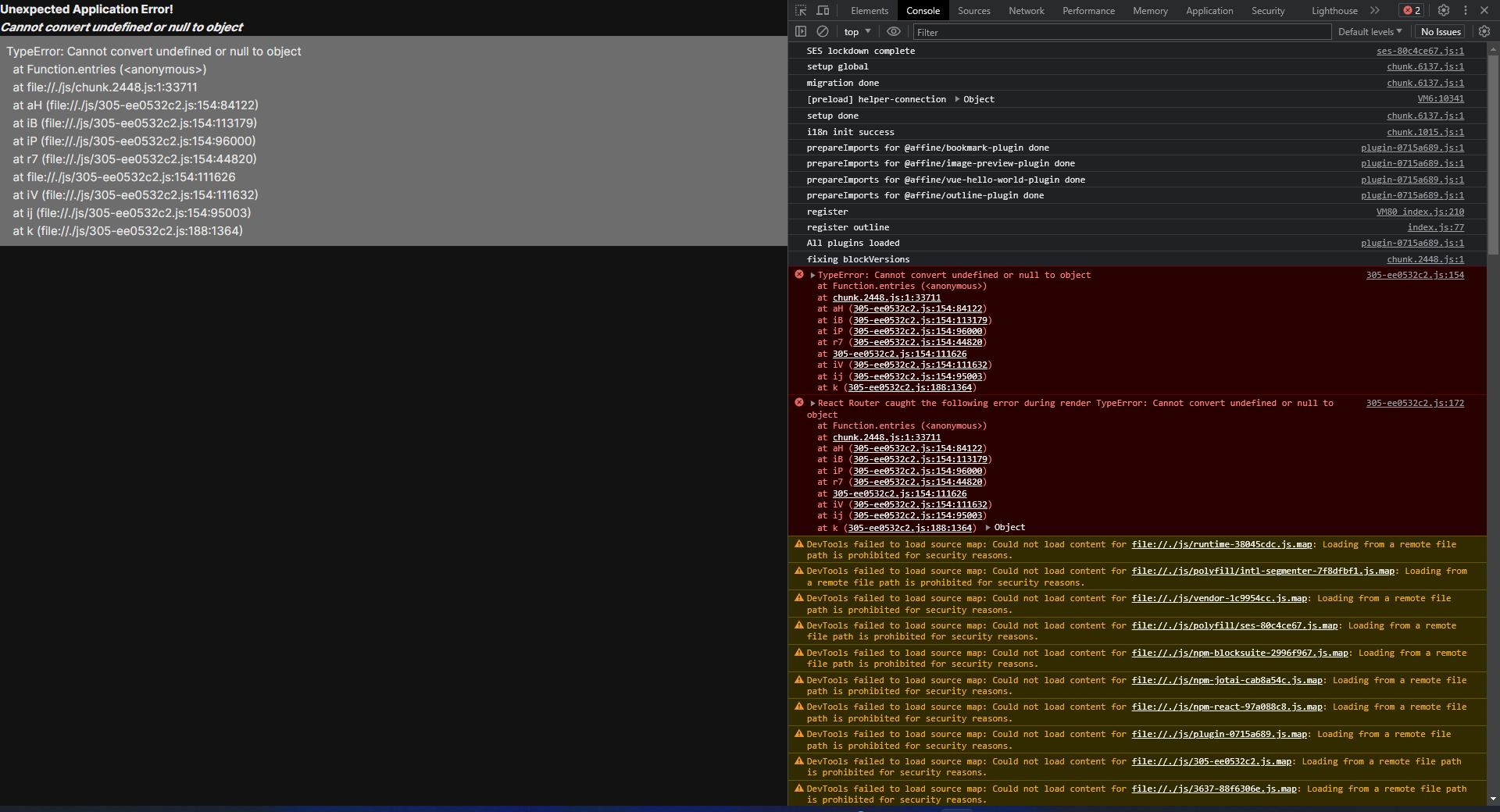The width and height of the screenshot is (1500, 812).
Task: Click the warning triangle on the runtime source map warning
Action: [x=799, y=544]
